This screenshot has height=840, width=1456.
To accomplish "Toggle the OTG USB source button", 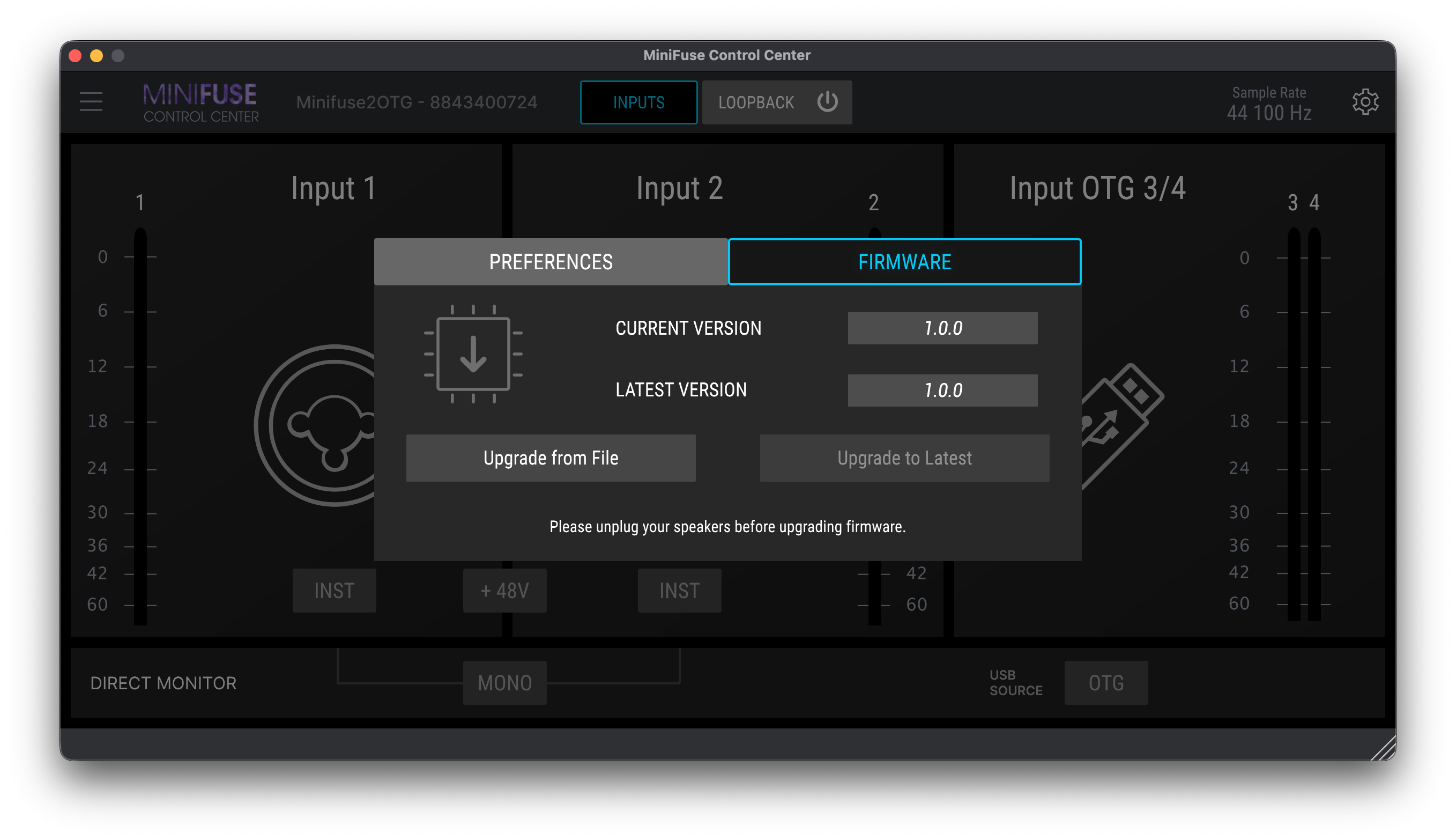I will [x=1105, y=682].
